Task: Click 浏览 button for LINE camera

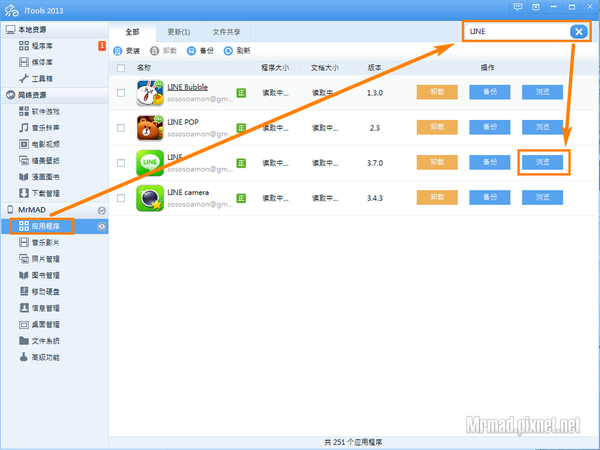Action: click(543, 197)
